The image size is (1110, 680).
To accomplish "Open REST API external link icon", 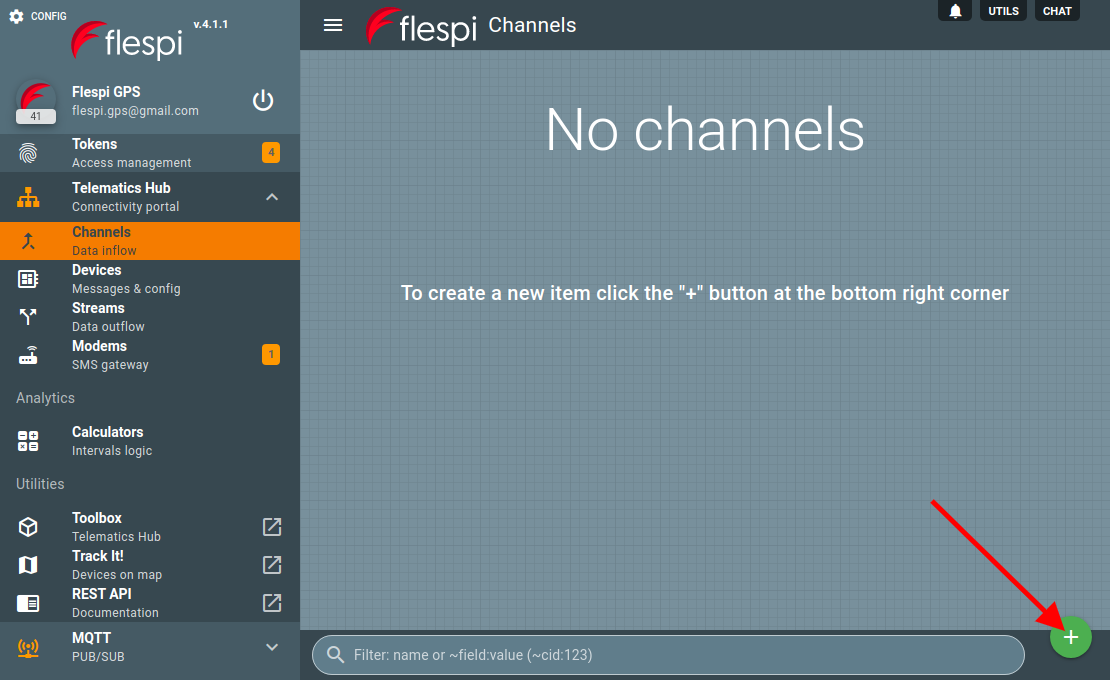I will [272, 603].
